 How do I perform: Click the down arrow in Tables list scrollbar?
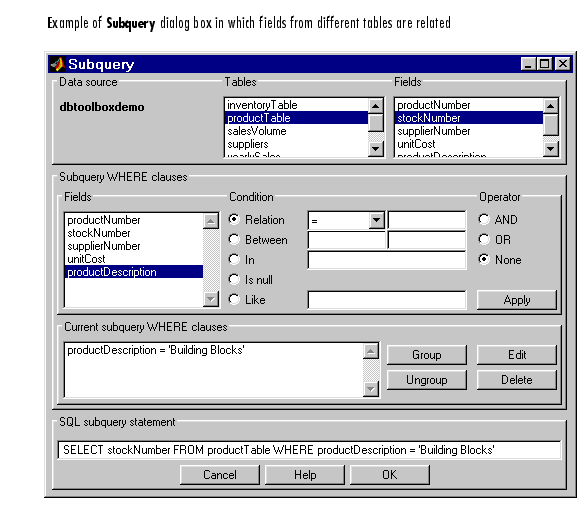376,149
